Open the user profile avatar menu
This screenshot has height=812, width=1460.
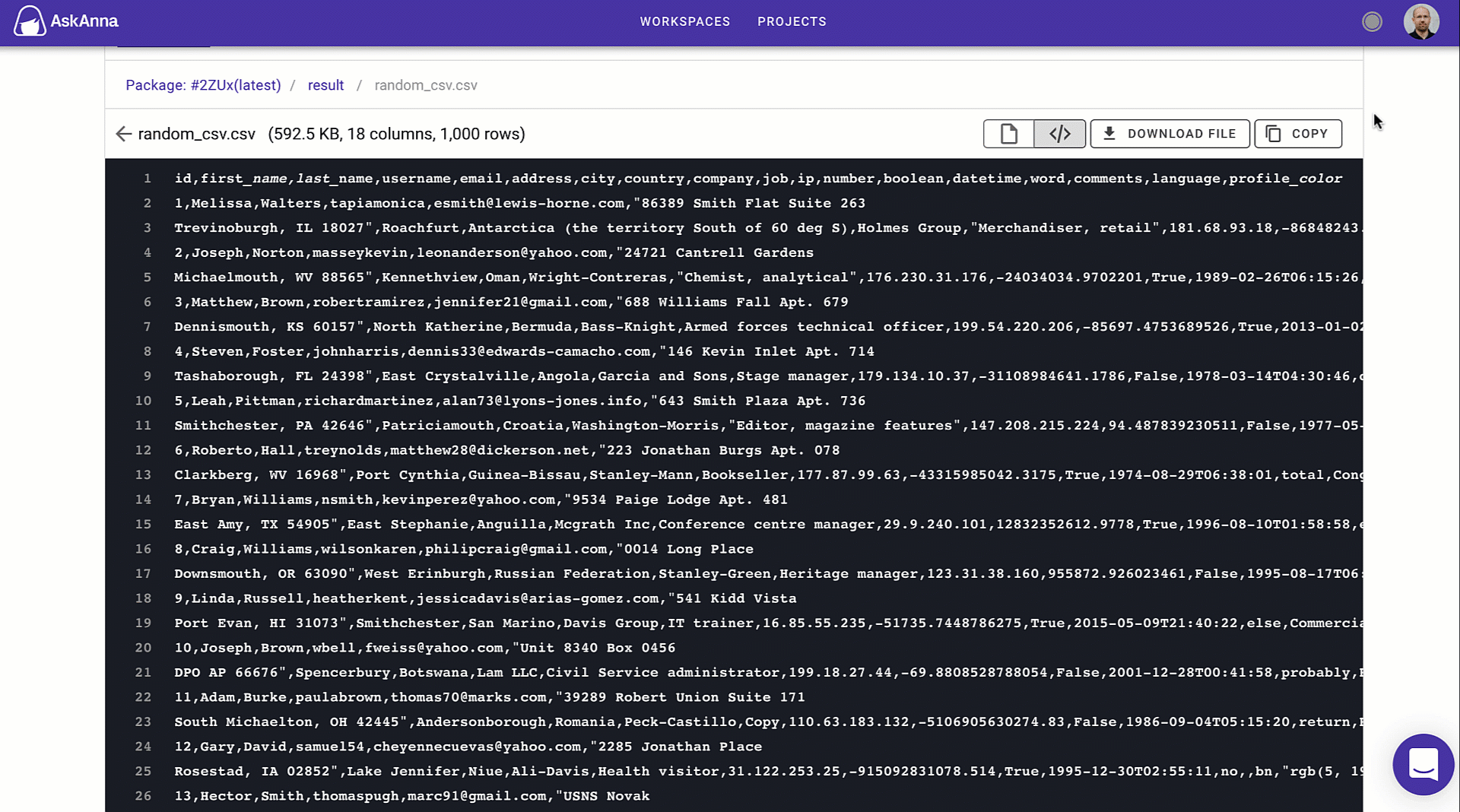pyautogui.click(x=1421, y=21)
